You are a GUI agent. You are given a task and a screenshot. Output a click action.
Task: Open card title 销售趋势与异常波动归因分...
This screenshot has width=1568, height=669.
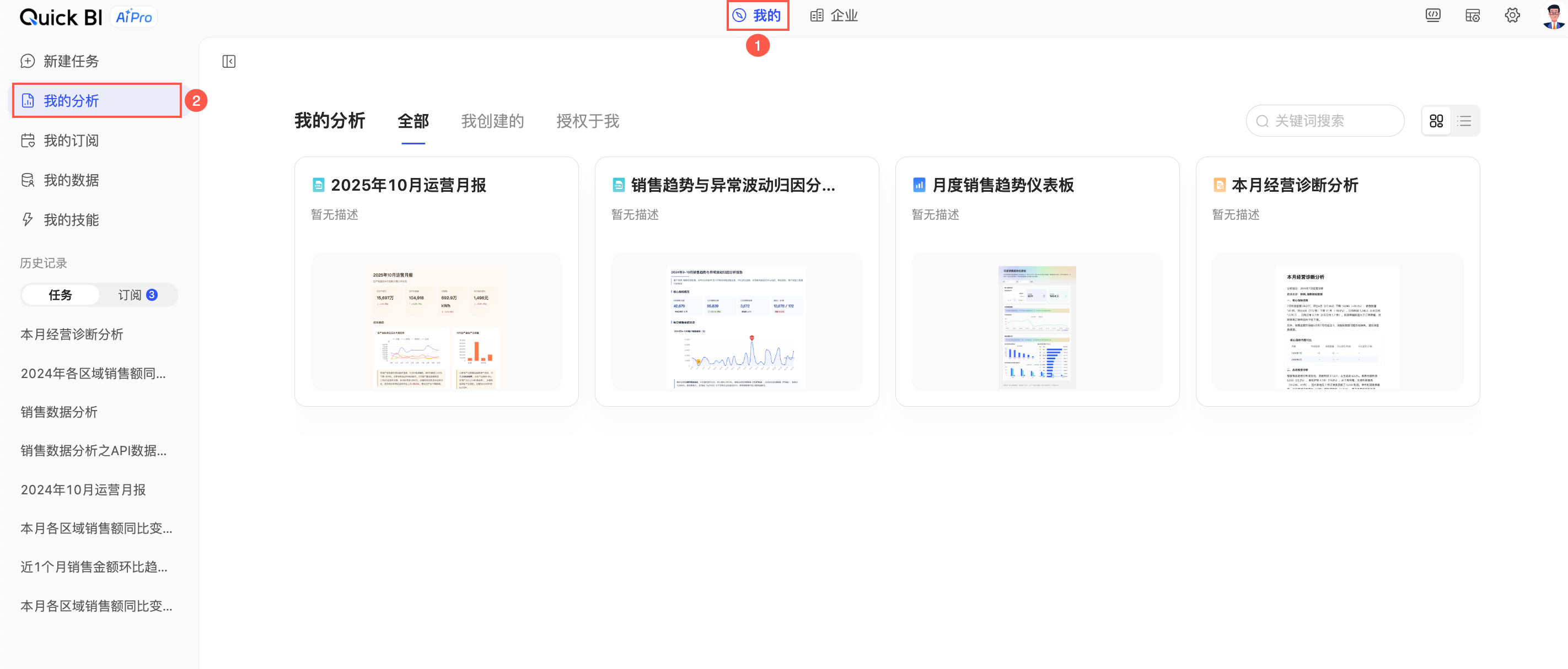(733, 185)
